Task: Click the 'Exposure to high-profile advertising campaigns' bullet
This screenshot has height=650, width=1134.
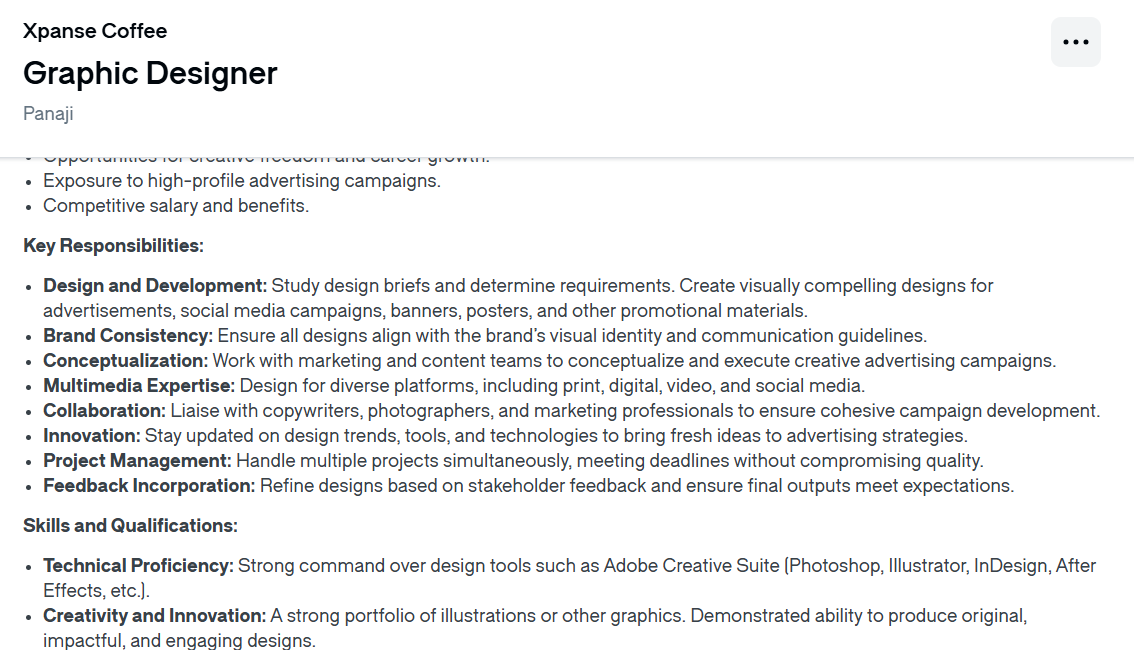Action: (x=242, y=181)
